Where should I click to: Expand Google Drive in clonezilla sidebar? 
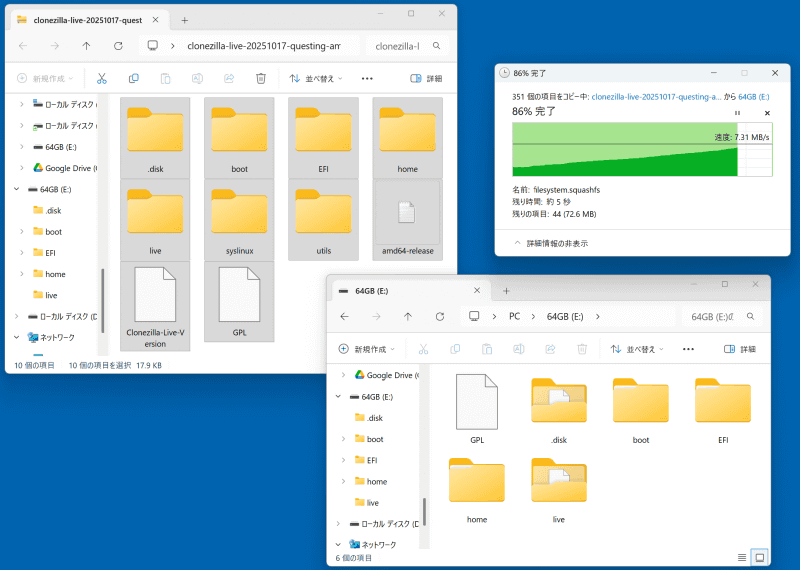click(x=22, y=168)
